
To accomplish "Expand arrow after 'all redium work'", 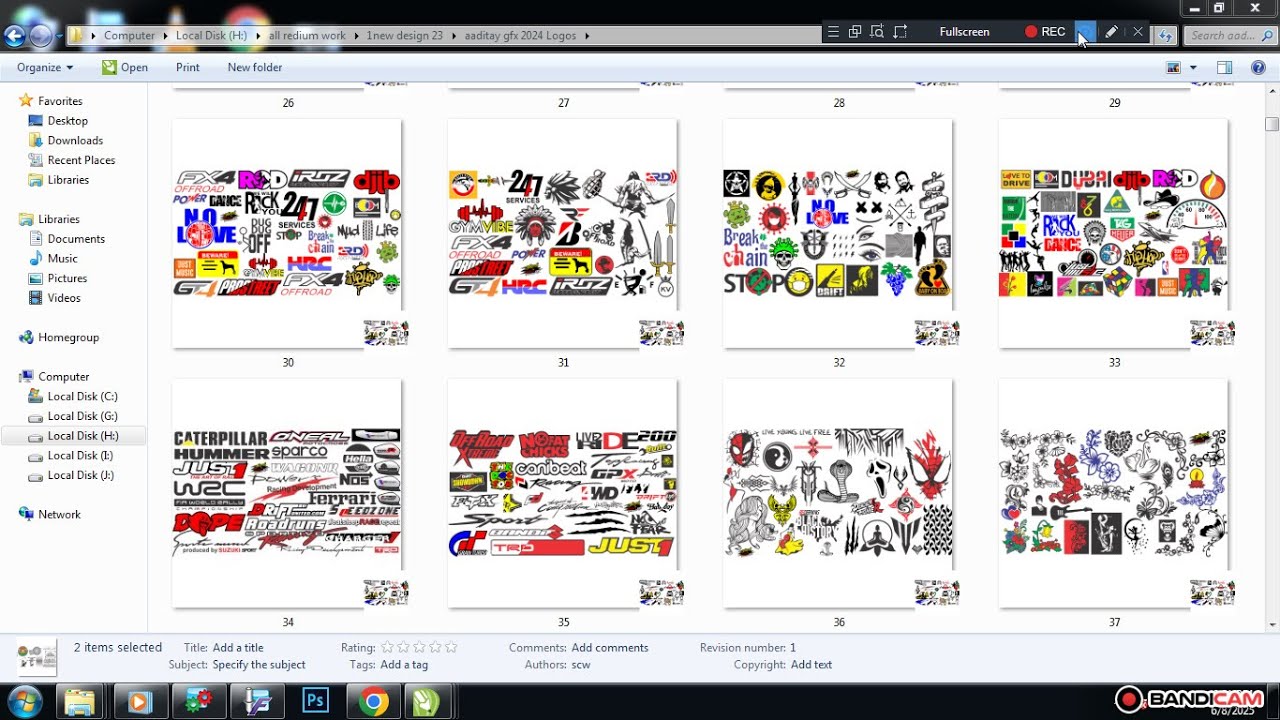I will tap(356, 36).
